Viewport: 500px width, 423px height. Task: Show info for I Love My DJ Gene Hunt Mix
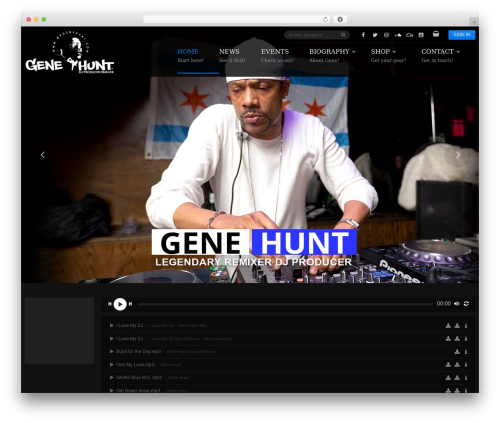point(466,326)
